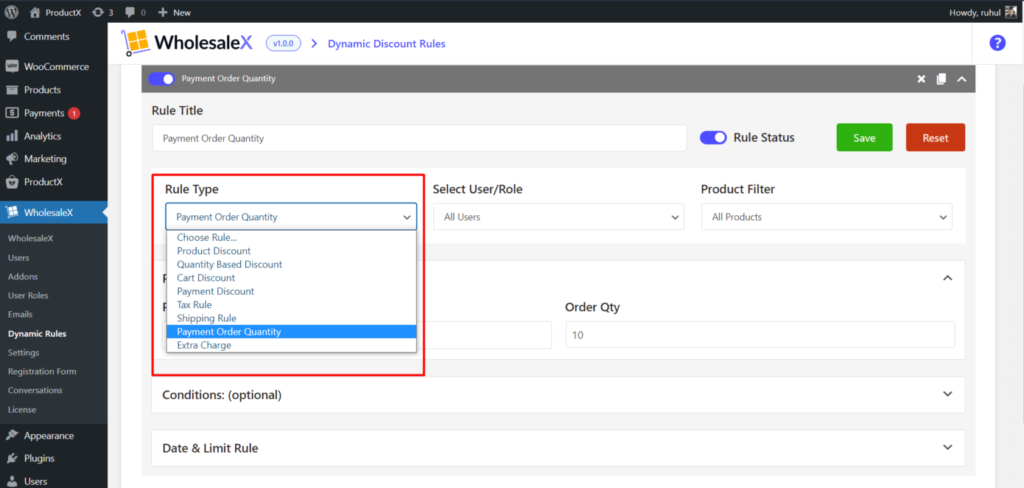Open the WholesaleX main sidebar menu

point(54,212)
